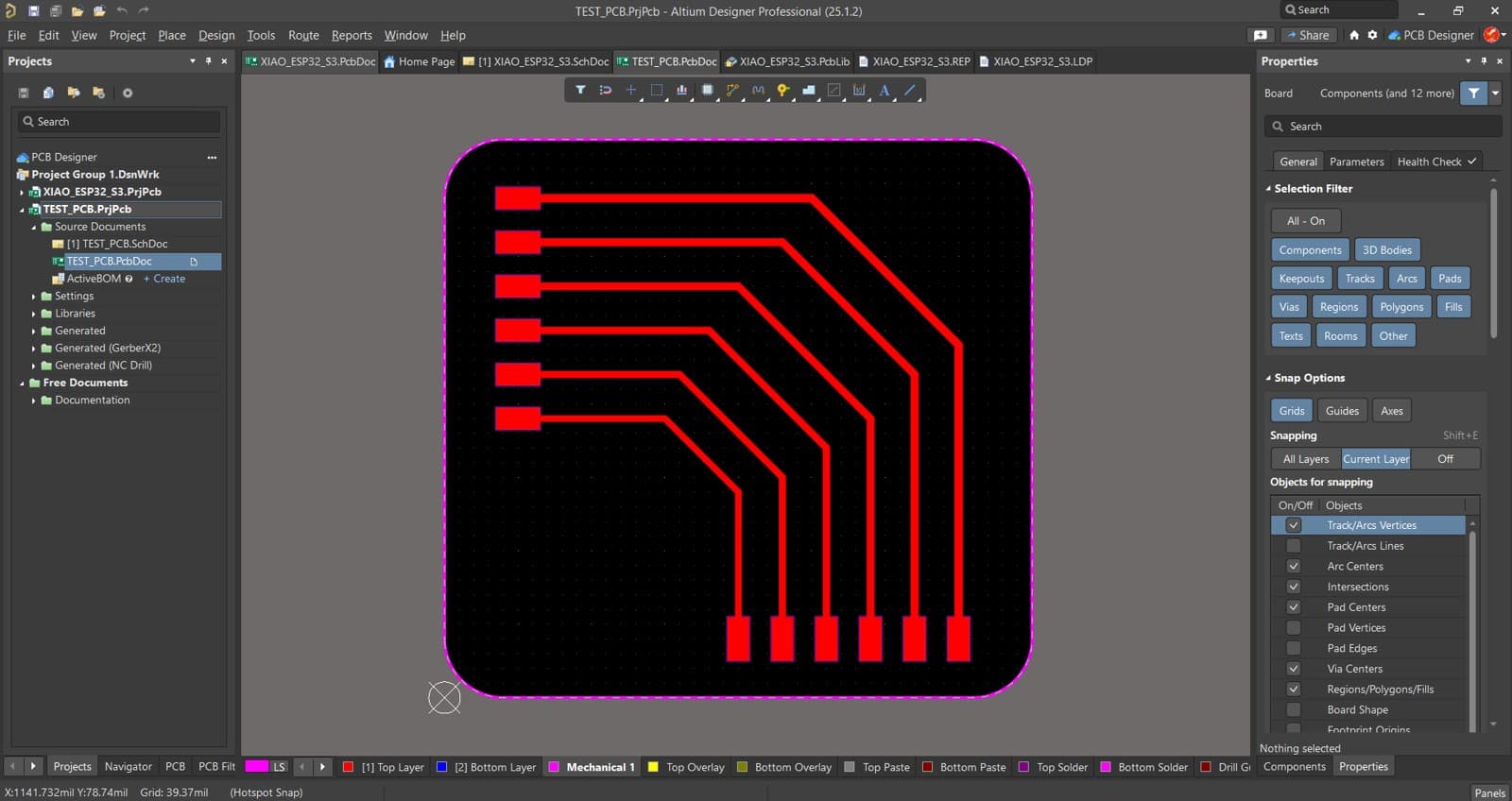Open the align objects tool
1512x801 pixels.
pos(681,90)
